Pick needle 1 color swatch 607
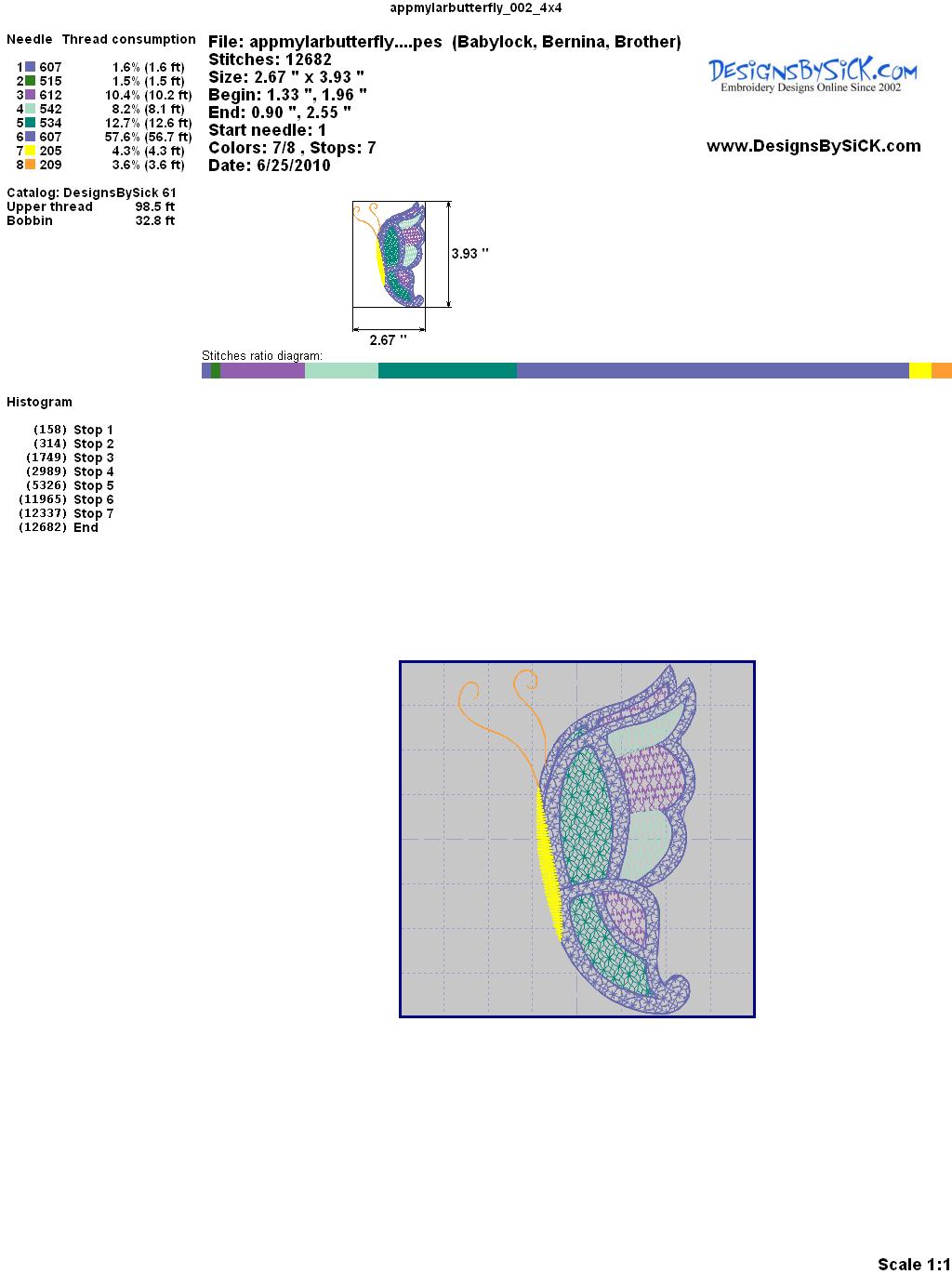This screenshot has height=1274, width=952. [31, 67]
